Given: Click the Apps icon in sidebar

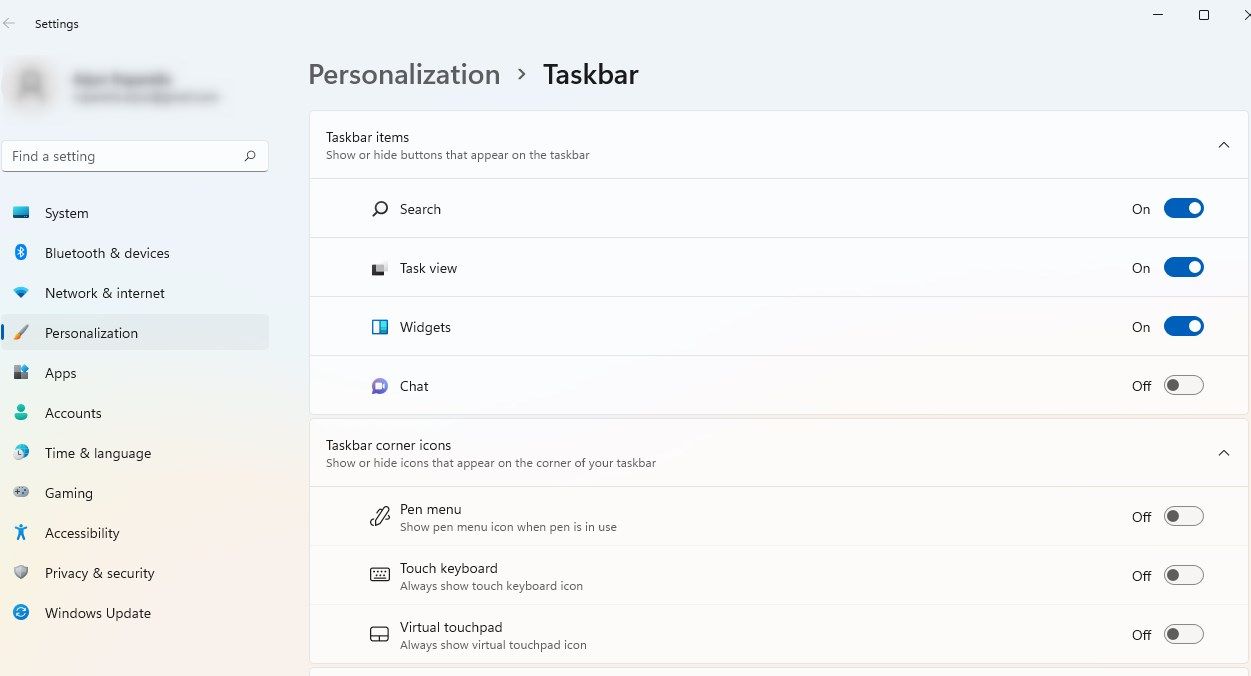Looking at the screenshot, I should click(x=21, y=373).
